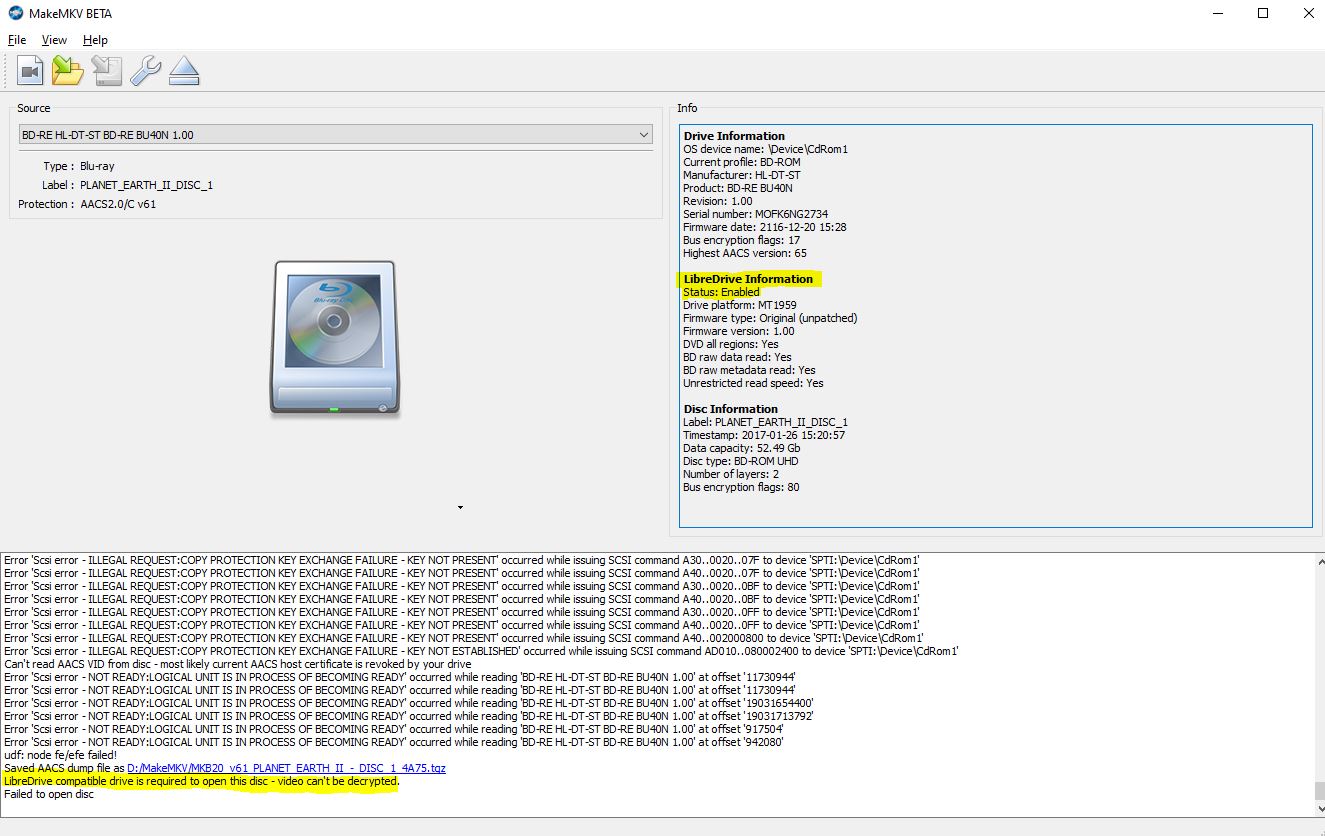Open Preferences with the wrench icon

pyautogui.click(x=146, y=71)
